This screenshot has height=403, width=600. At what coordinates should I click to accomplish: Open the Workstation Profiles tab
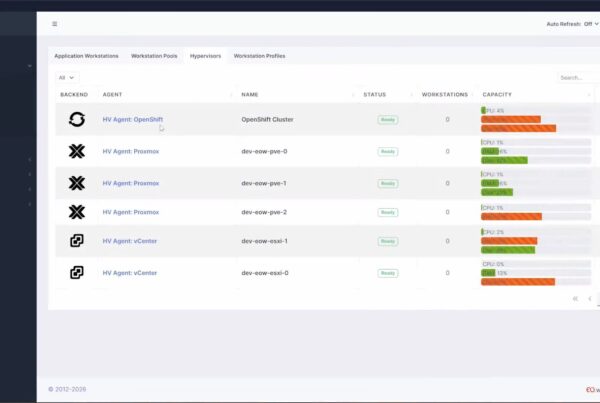click(x=259, y=56)
